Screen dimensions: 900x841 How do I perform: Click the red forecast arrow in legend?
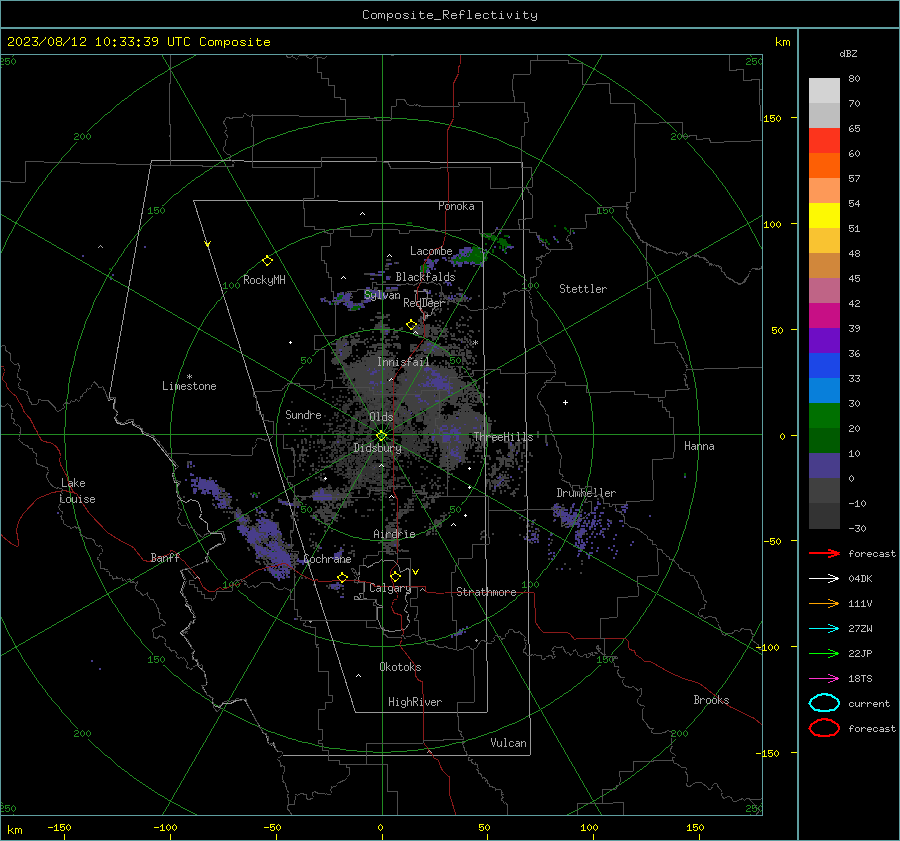pos(824,553)
